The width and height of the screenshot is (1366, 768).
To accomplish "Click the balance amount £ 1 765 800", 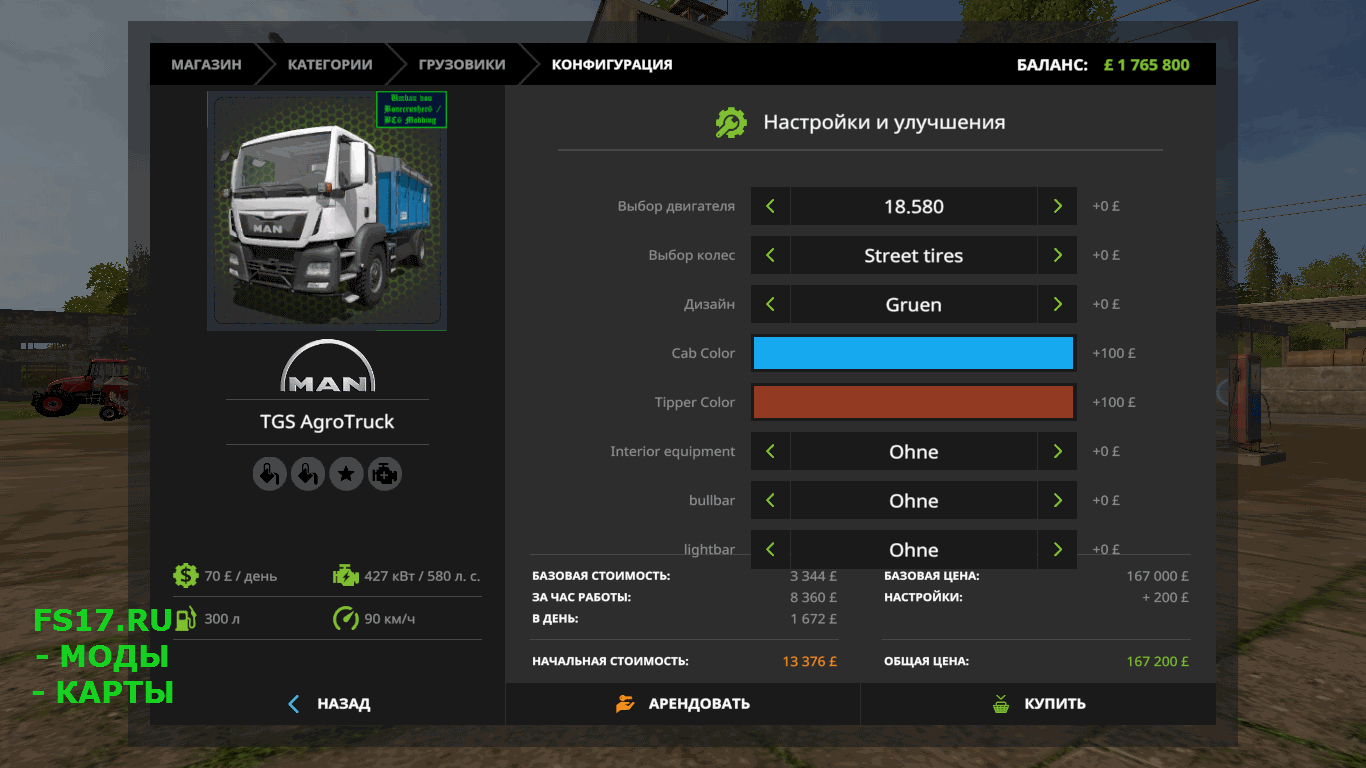I will pos(1146,65).
